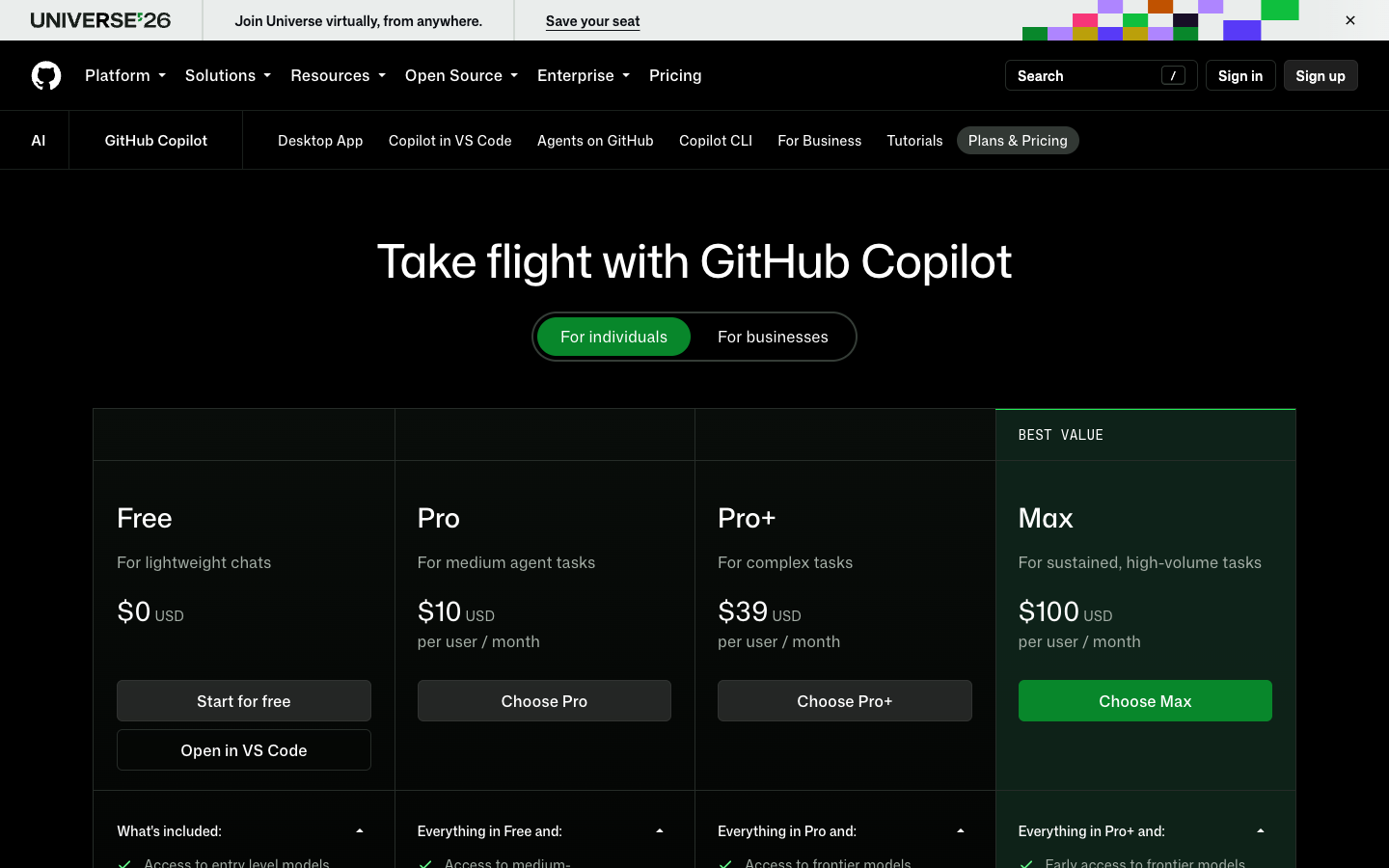1389x868 pixels.
Task: Dismiss the Universe banner with the X
Action: (x=1350, y=20)
